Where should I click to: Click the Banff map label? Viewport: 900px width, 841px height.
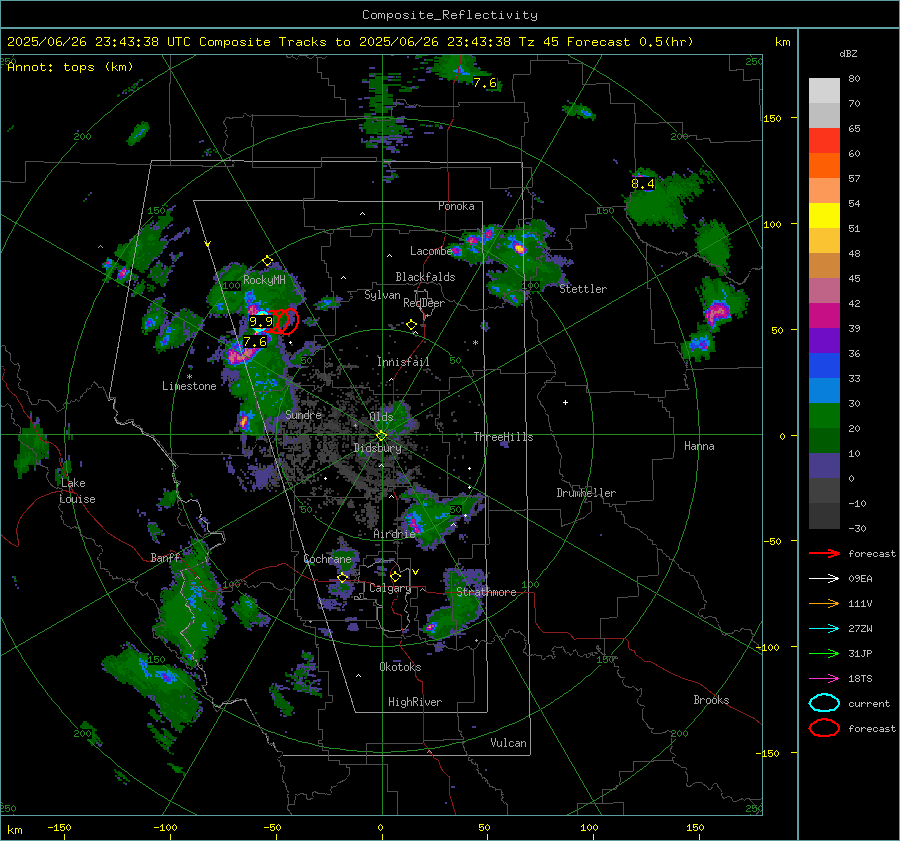click(165, 557)
